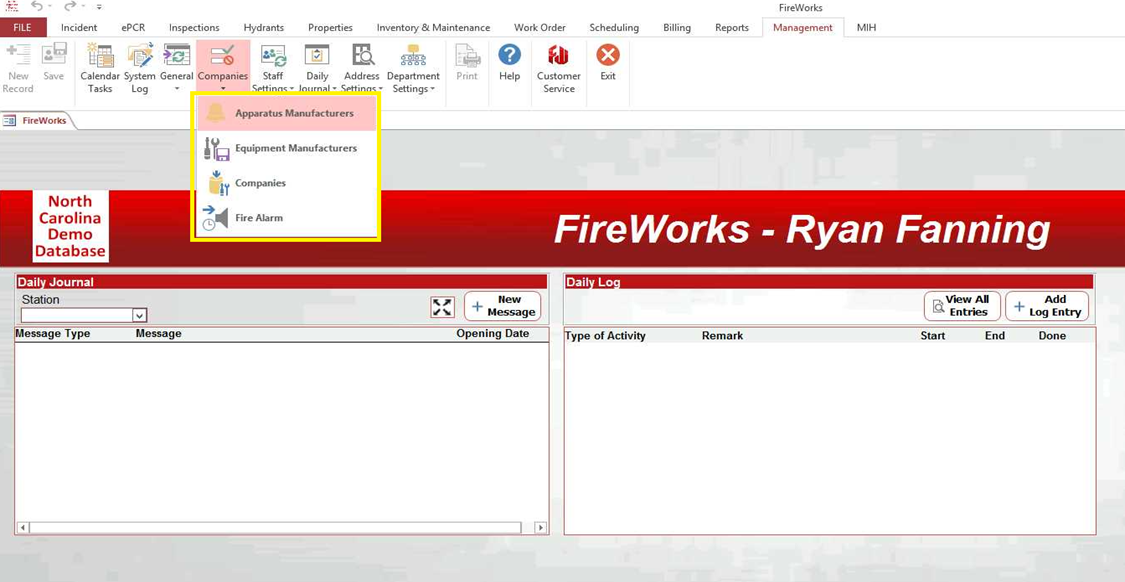The image size is (1125, 582).
Task: Open the FILE tab
Action: tap(23, 28)
